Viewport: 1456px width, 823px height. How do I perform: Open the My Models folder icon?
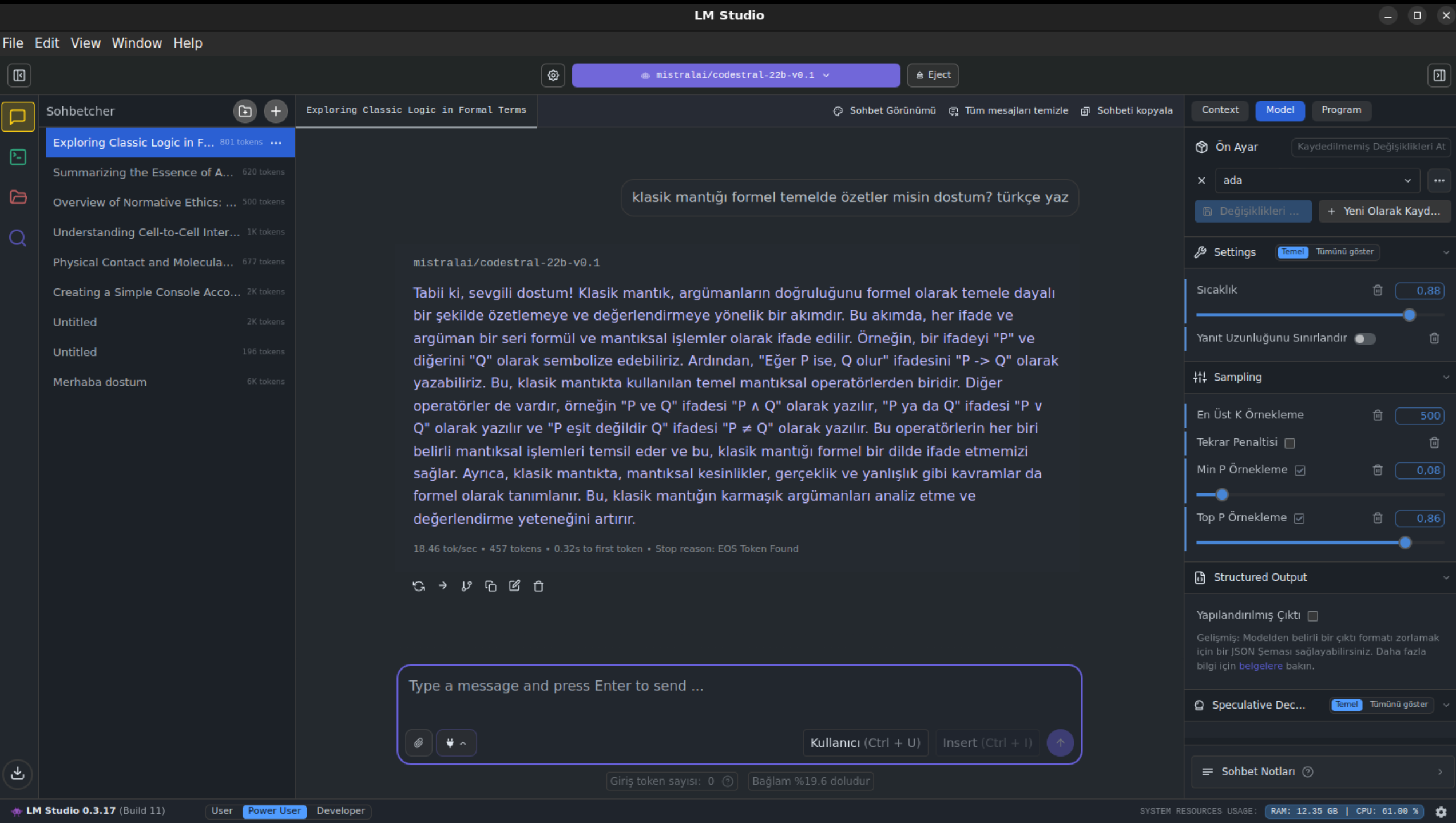coord(18,197)
